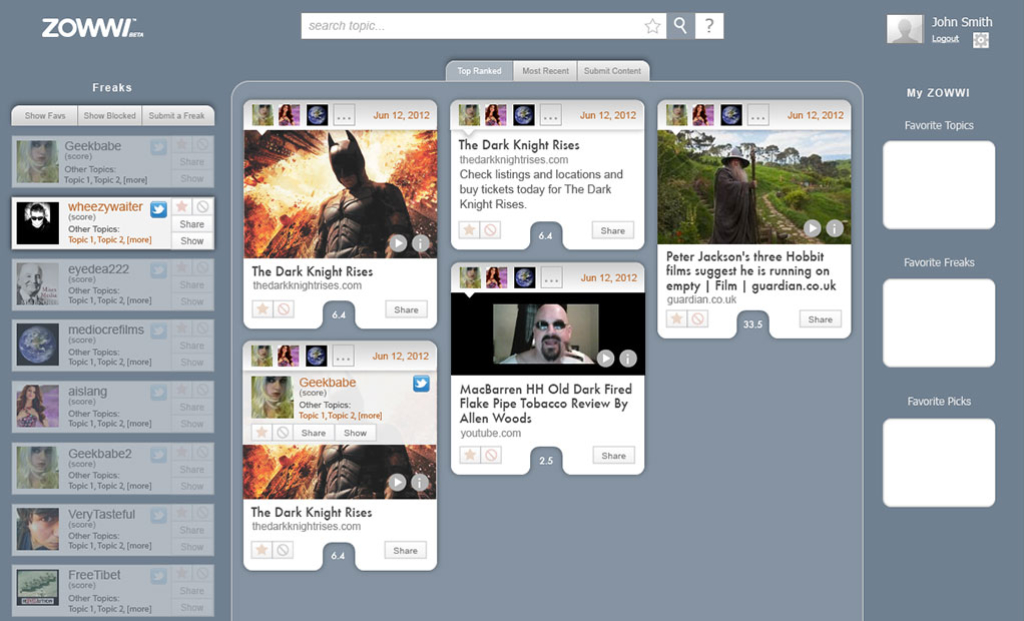Screen dimensions: 1024x621
Task: Click Share on the 'Check listings' card
Action: 613,231
